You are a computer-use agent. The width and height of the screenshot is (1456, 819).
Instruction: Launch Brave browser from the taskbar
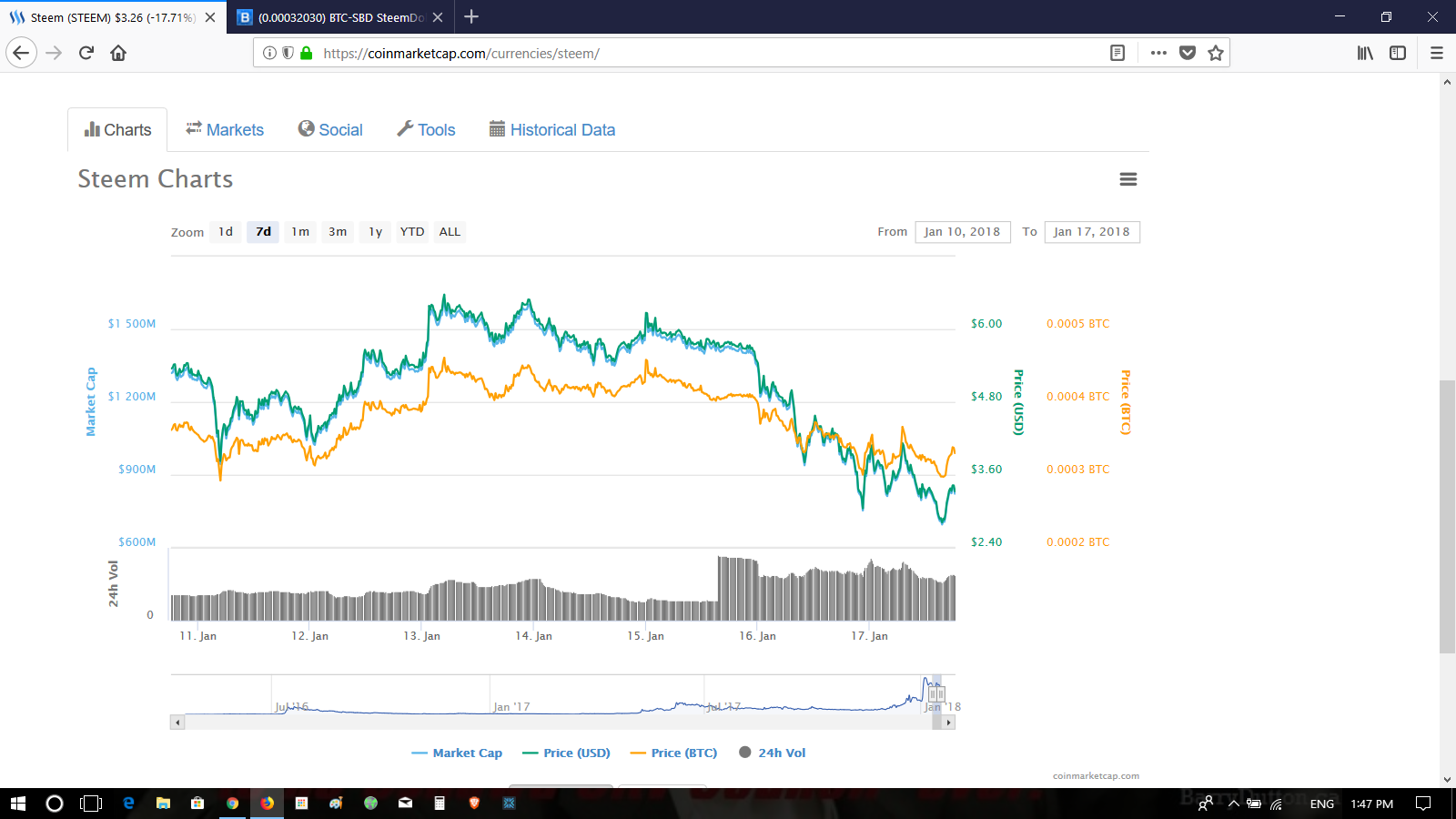(474, 804)
